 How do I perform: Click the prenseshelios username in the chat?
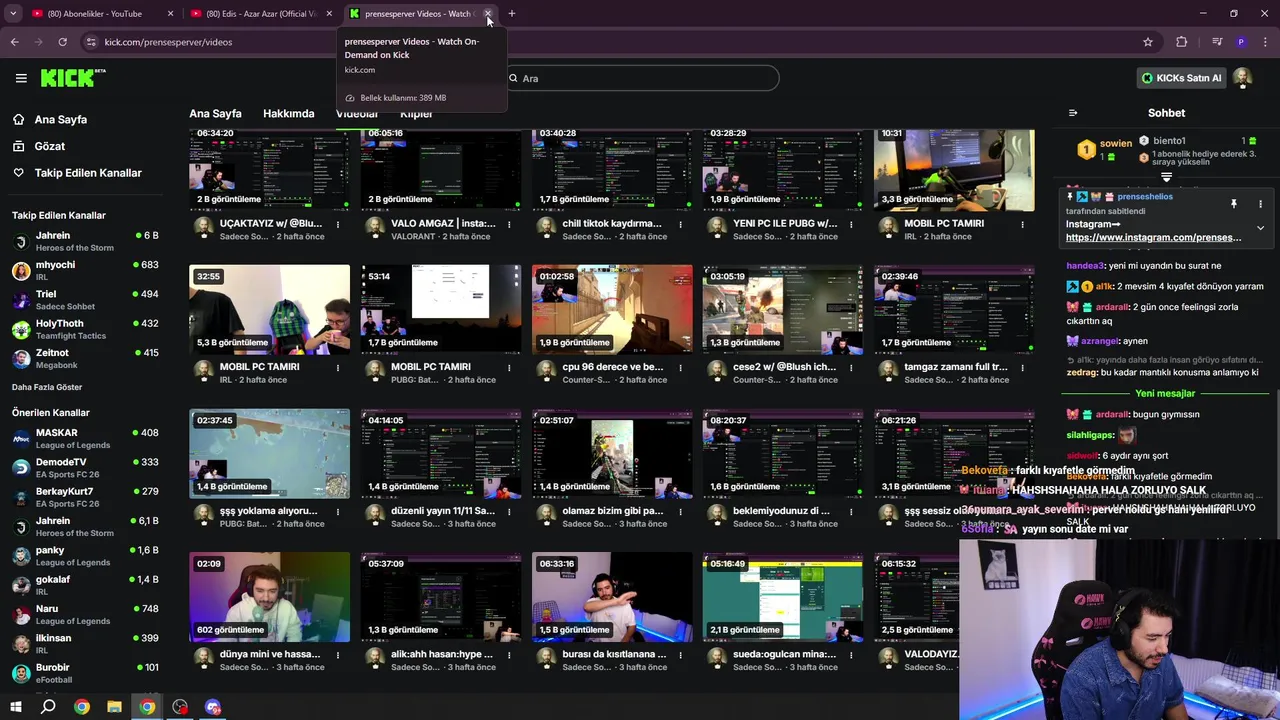click(x=1145, y=197)
